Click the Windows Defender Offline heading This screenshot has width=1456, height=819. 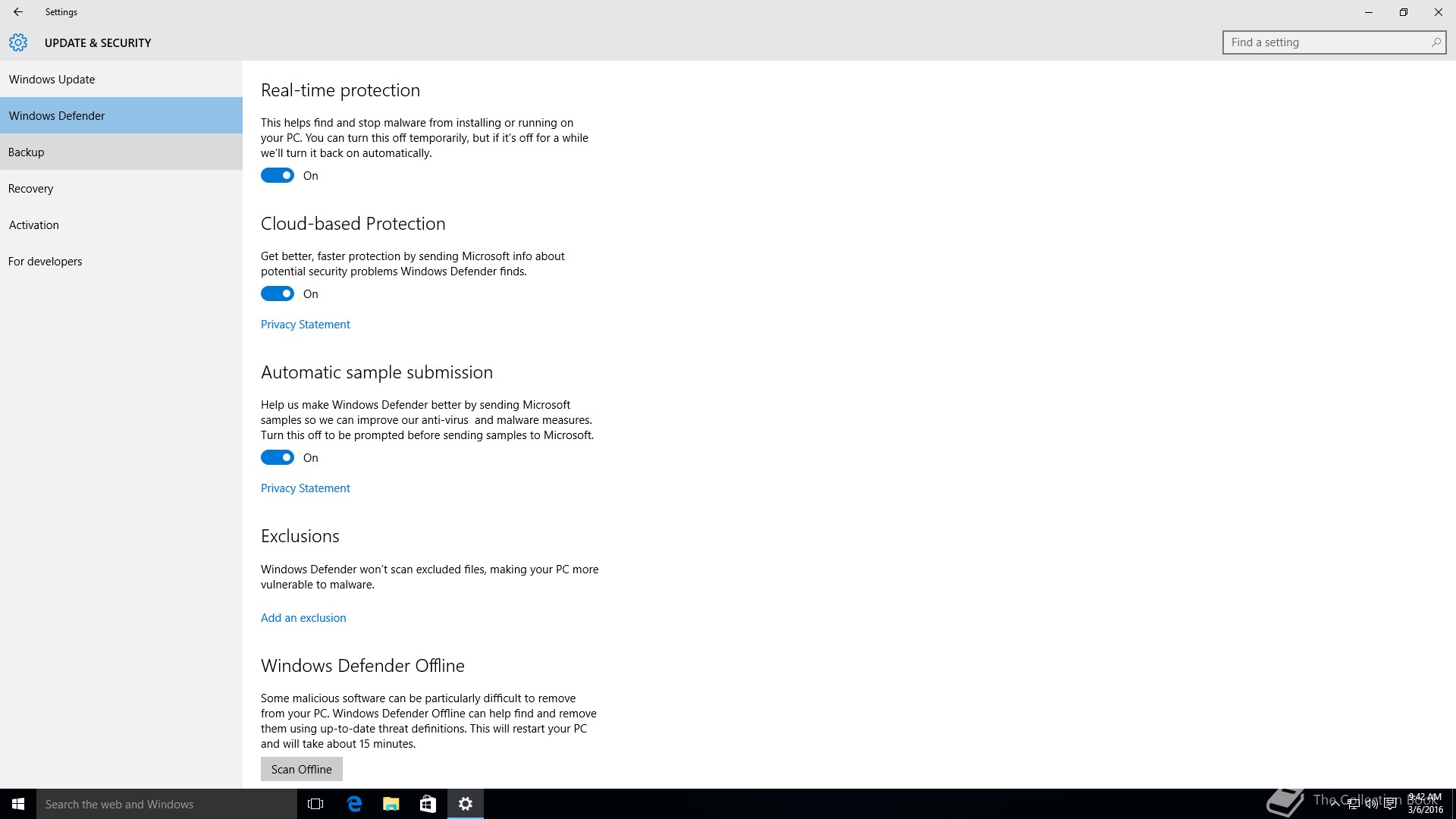[362, 666]
